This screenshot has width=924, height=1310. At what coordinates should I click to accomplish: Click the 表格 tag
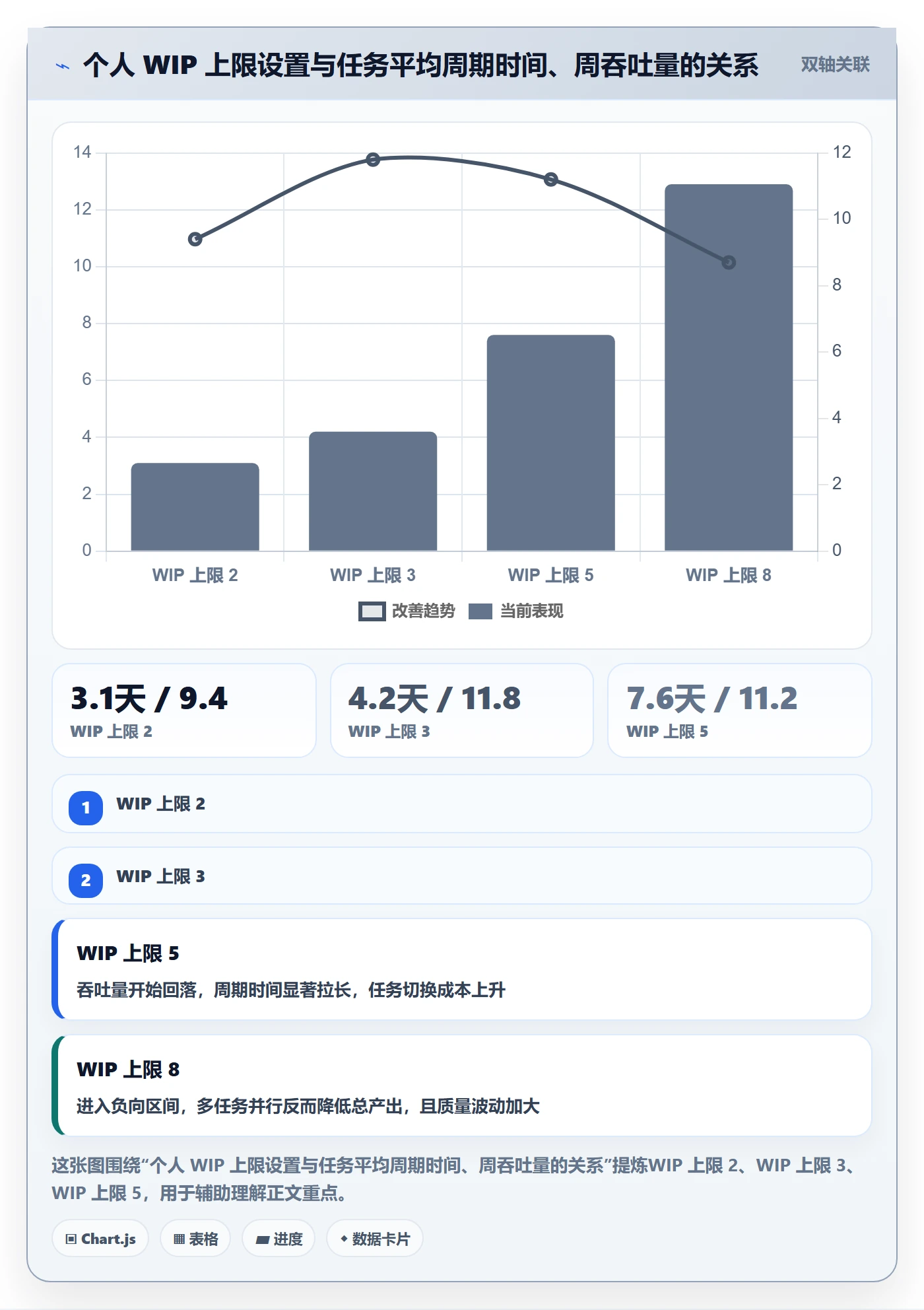[195, 1239]
